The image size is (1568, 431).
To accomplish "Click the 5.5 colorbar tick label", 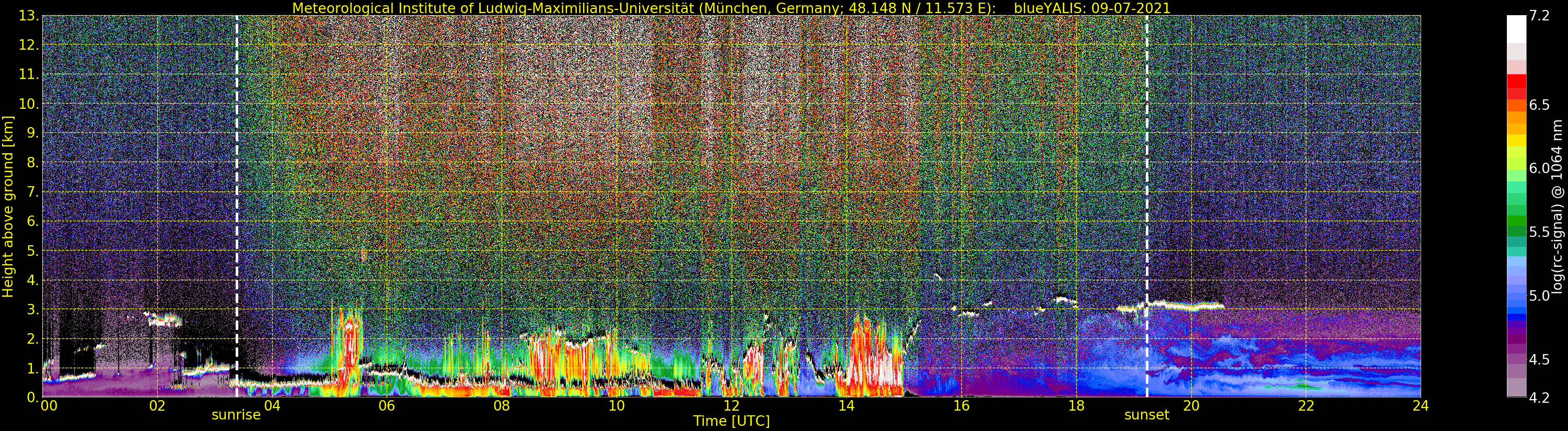I will (1539, 232).
